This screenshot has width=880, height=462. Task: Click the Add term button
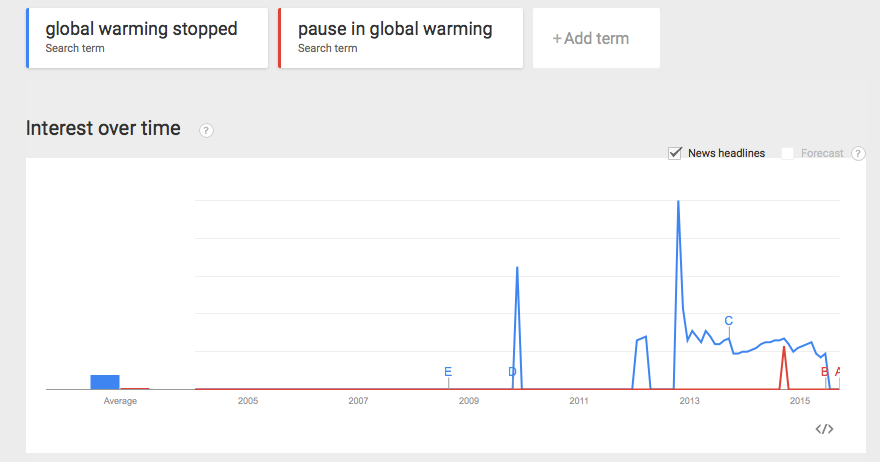(x=596, y=39)
